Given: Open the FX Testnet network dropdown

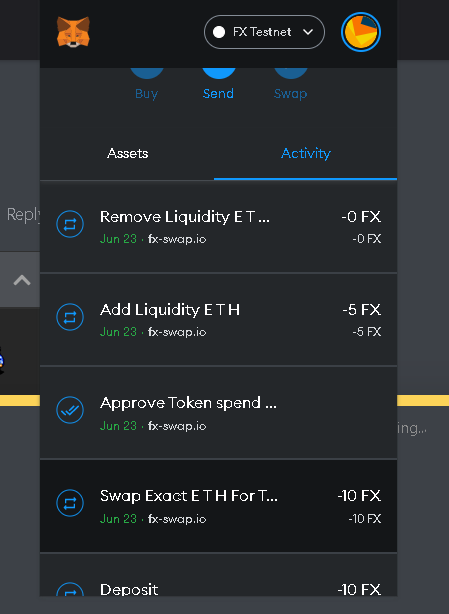Looking at the screenshot, I should 264,32.
